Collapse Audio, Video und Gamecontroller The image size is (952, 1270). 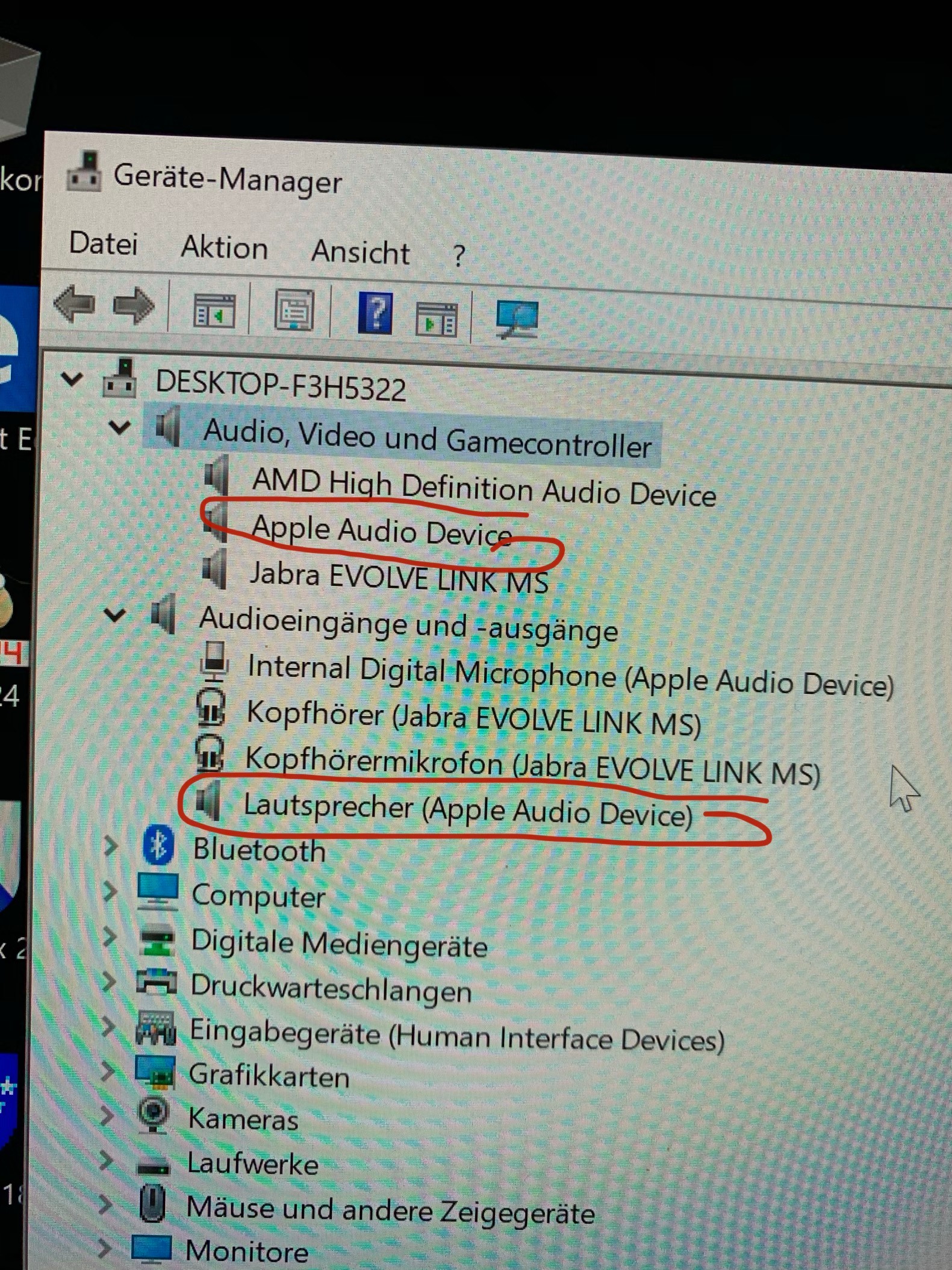[x=119, y=428]
